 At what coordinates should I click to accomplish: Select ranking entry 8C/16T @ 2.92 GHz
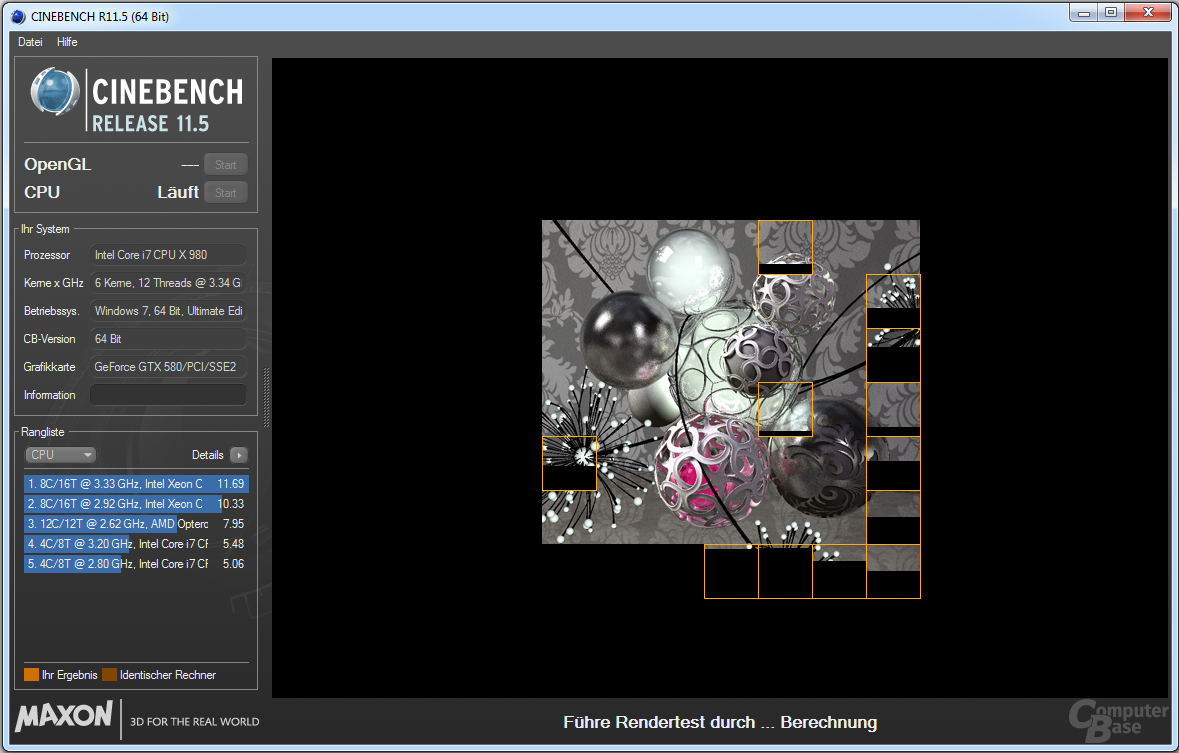[x=136, y=504]
